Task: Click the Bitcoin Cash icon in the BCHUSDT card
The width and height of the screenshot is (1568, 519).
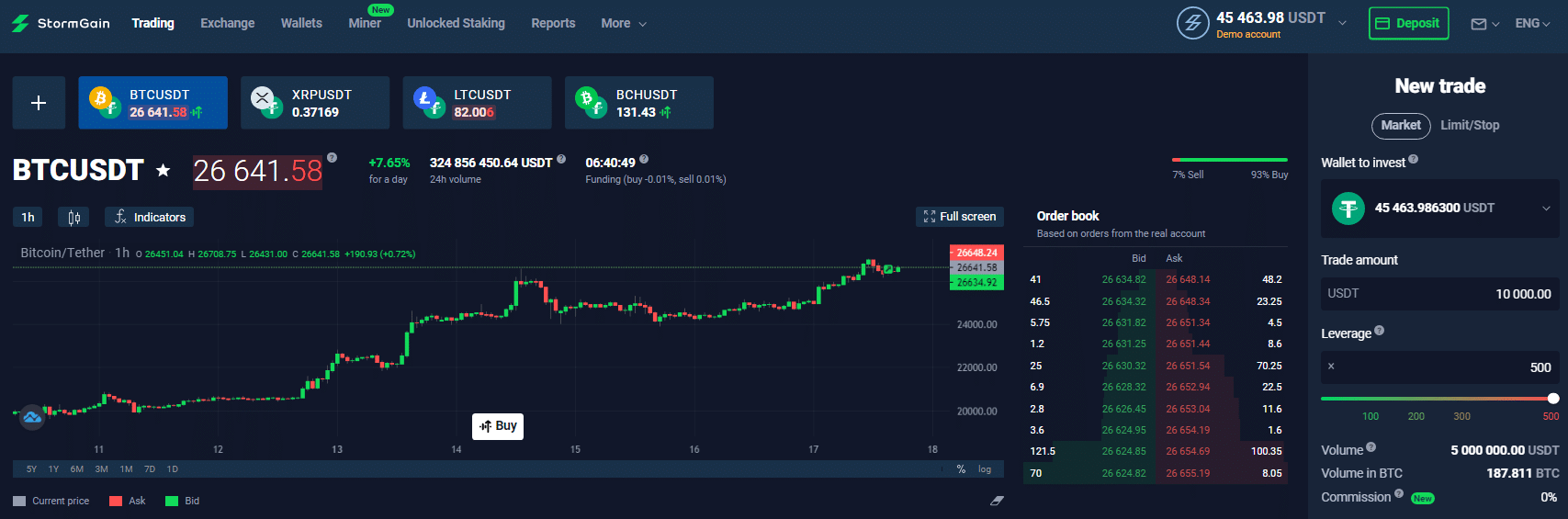Action: click(x=586, y=98)
